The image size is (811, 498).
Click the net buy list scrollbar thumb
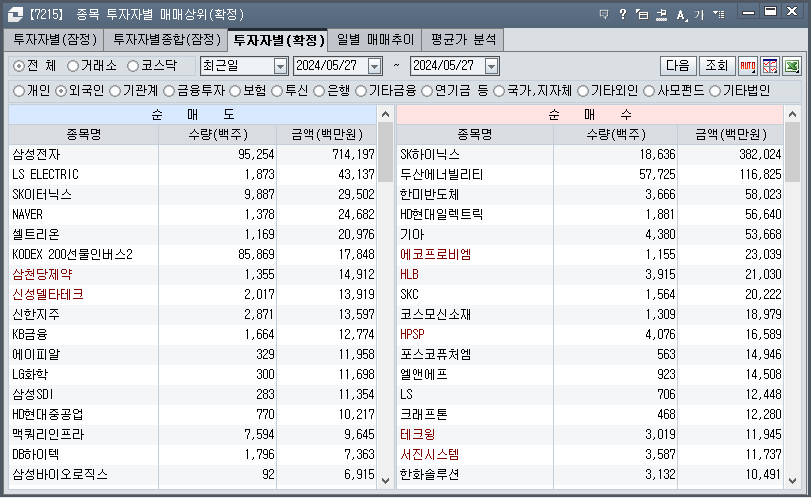792,152
